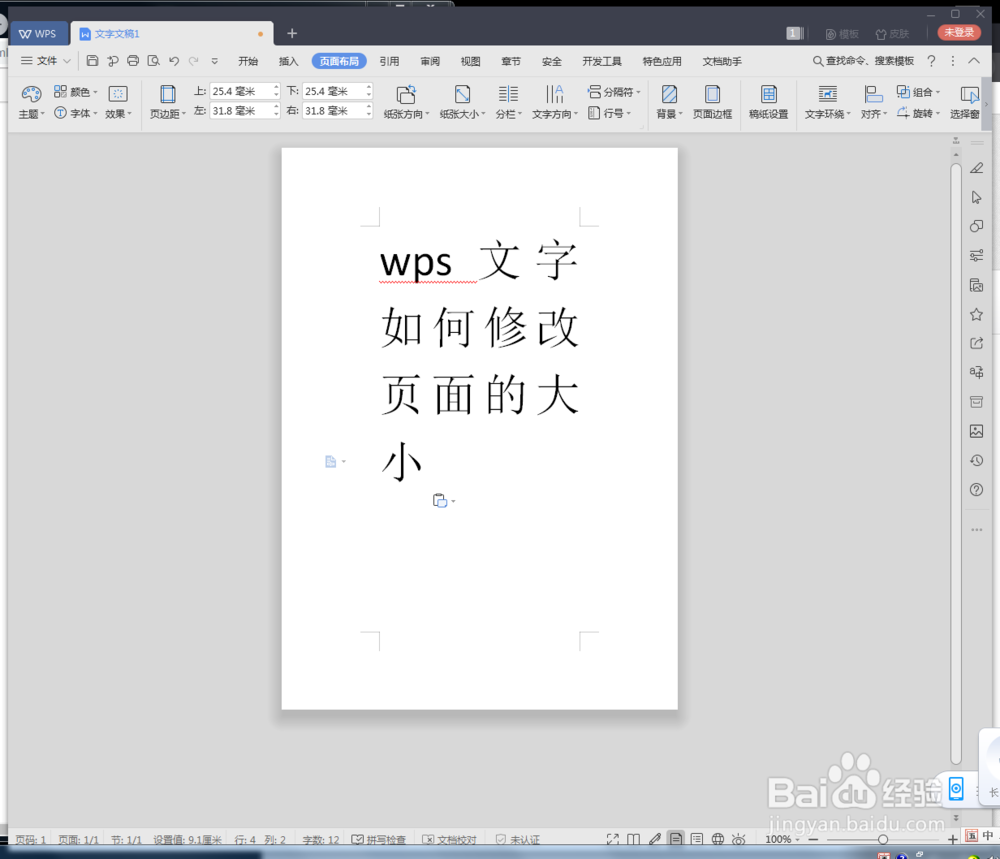This screenshot has width=1000, height=859.
Task: Click the search commands box
Action: tap(863, 61)
